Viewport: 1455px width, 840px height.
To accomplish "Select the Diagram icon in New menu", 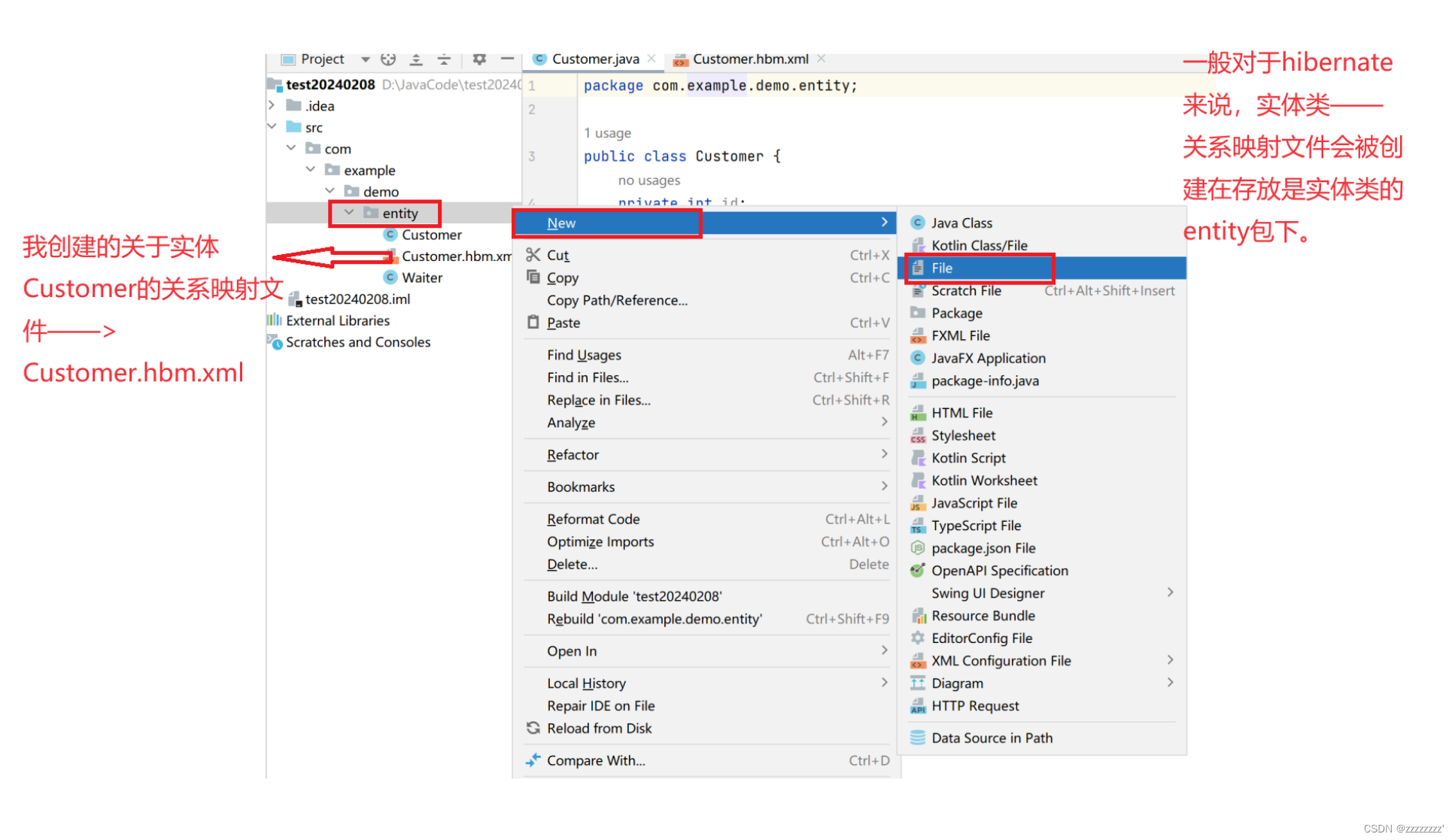I will (x=917, y=681).
